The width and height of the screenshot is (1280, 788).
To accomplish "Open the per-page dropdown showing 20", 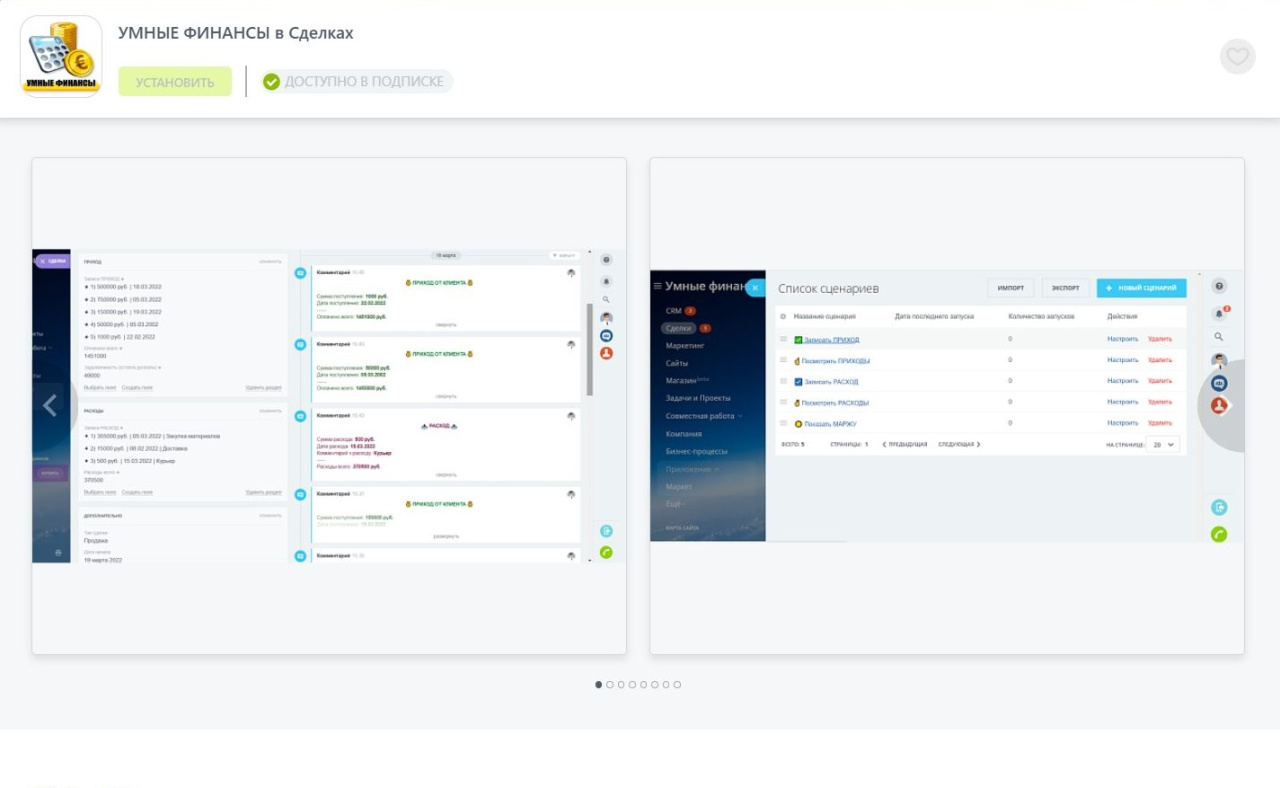I will point(1164,444).
